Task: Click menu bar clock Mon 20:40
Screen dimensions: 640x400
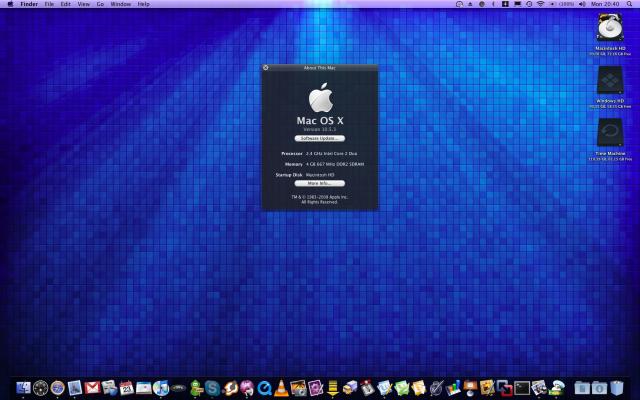Action: click(605, 4)
